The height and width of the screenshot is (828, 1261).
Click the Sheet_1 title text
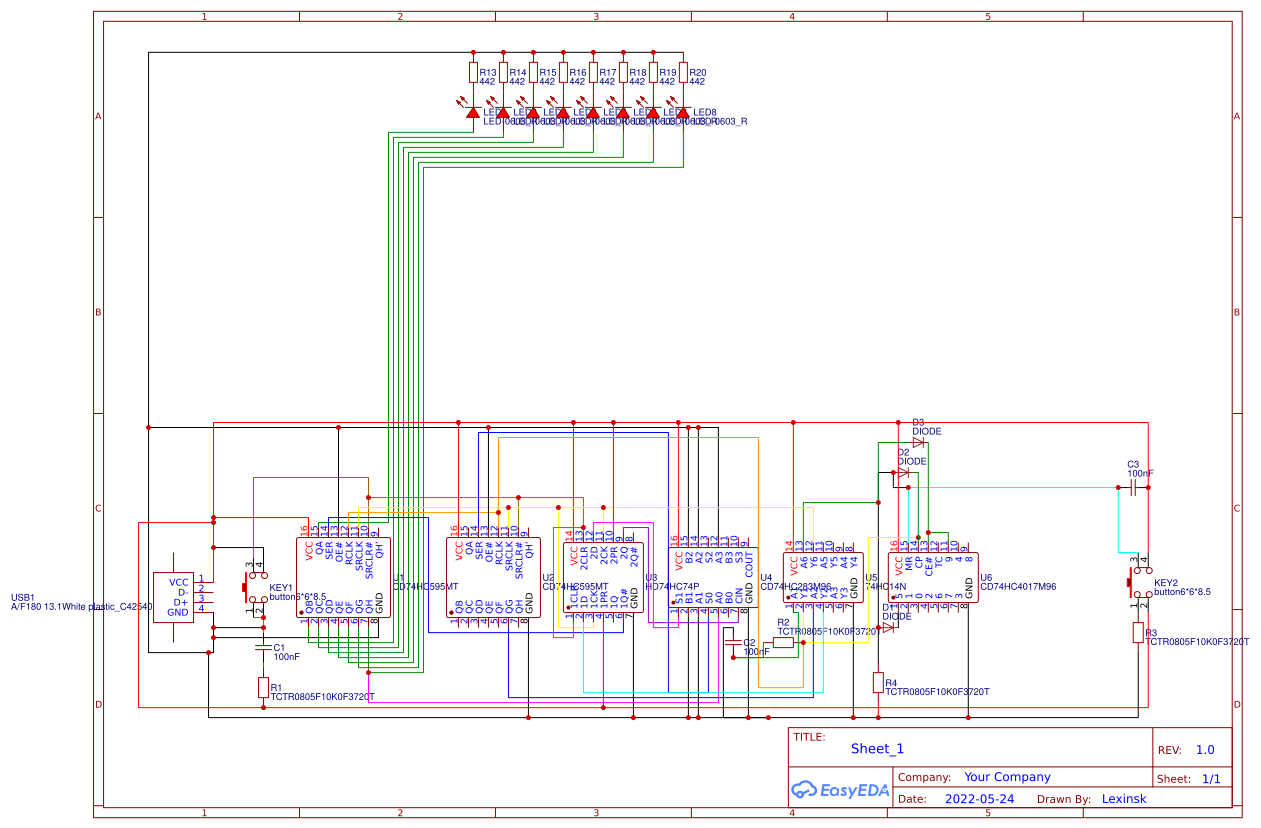(x=877, y=748)
